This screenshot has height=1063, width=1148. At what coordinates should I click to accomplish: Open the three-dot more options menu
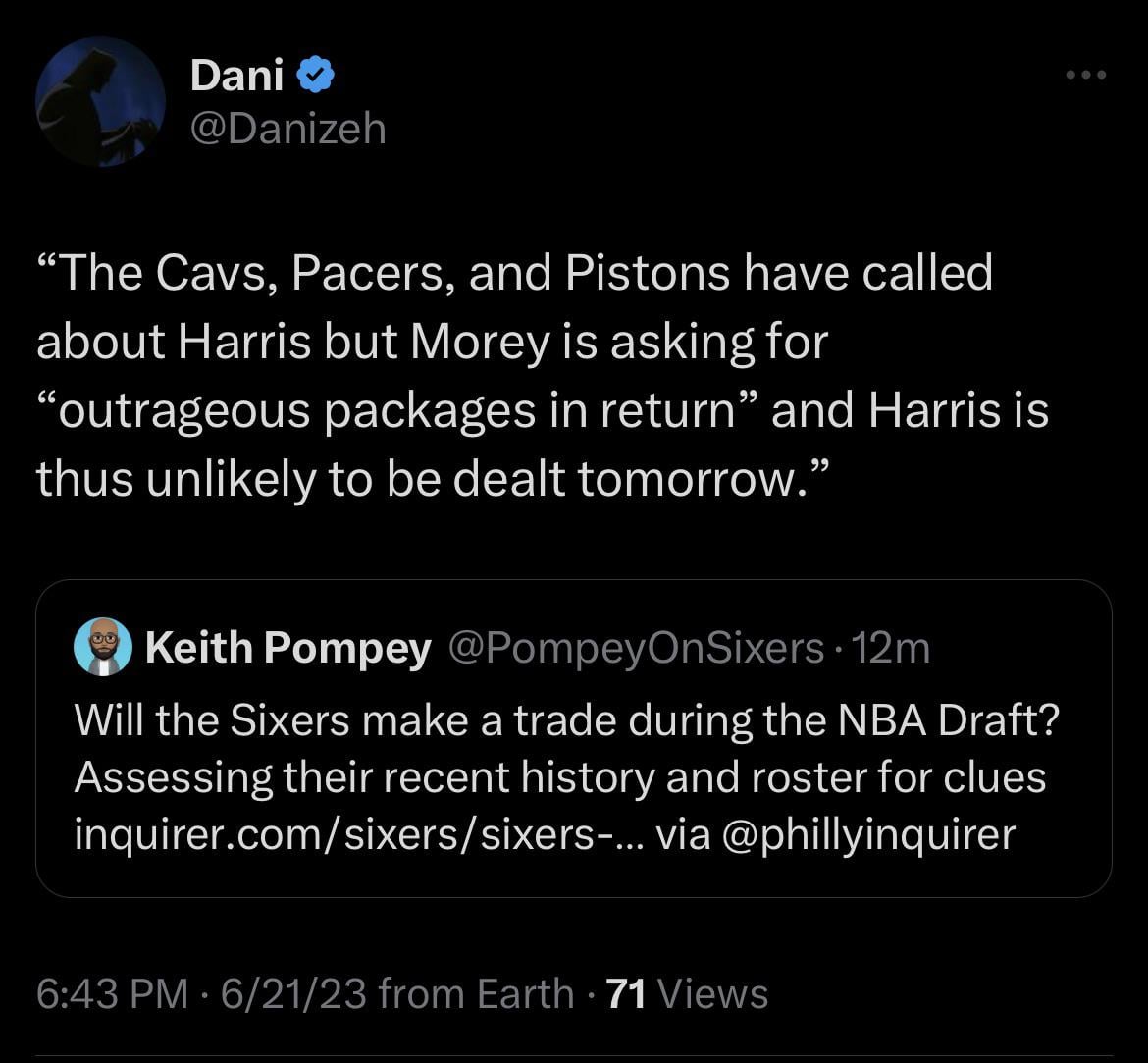(x=1087, y=75)
